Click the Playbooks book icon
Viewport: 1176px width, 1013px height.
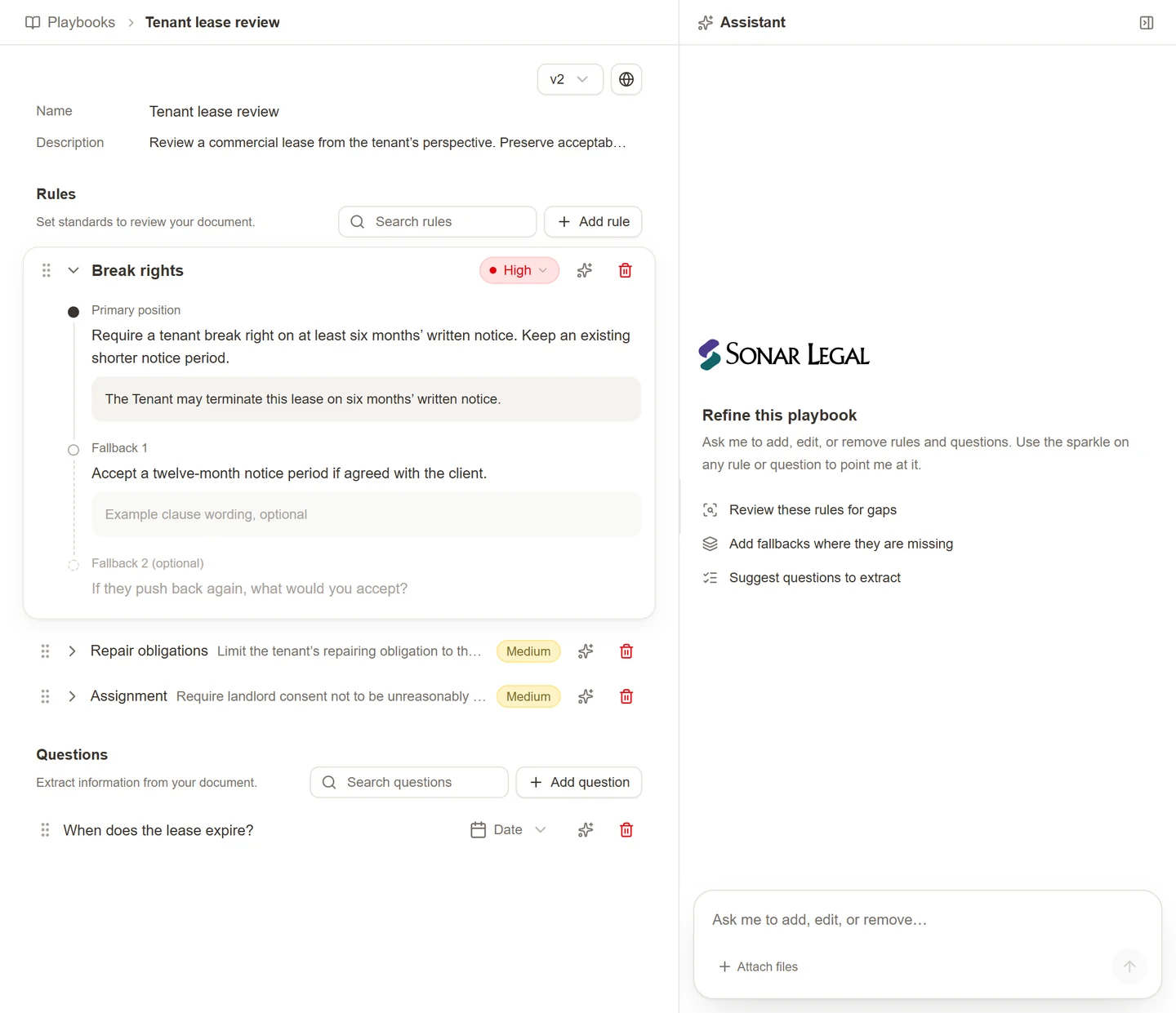coord(33,22)
